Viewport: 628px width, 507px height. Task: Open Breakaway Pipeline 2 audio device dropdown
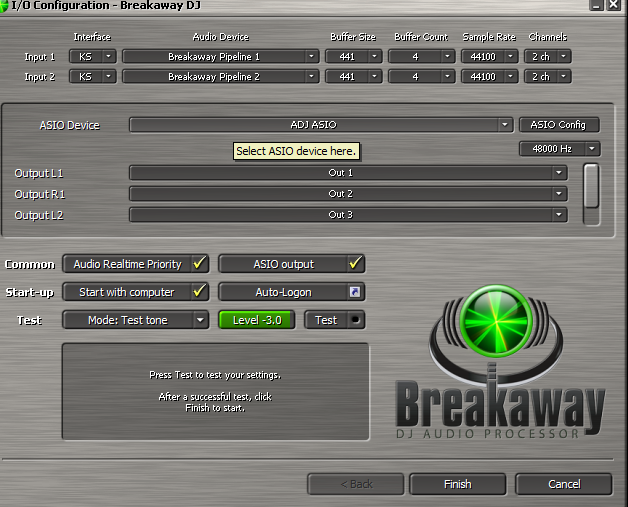pos(221,76)
